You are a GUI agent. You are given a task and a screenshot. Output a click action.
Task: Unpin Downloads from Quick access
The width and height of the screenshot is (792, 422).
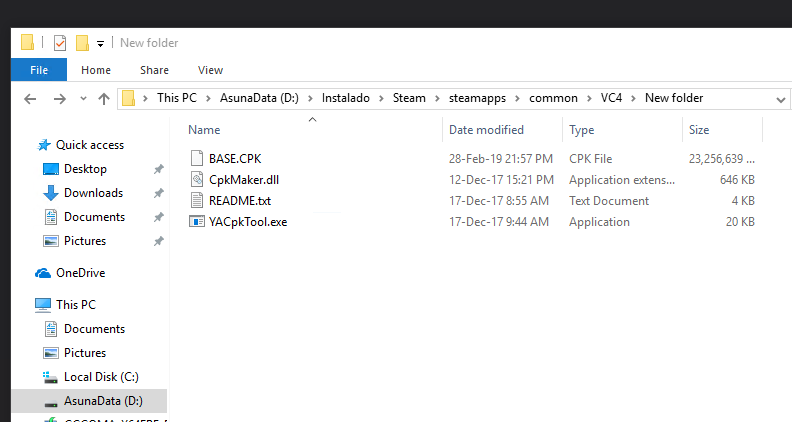(158, 193)
